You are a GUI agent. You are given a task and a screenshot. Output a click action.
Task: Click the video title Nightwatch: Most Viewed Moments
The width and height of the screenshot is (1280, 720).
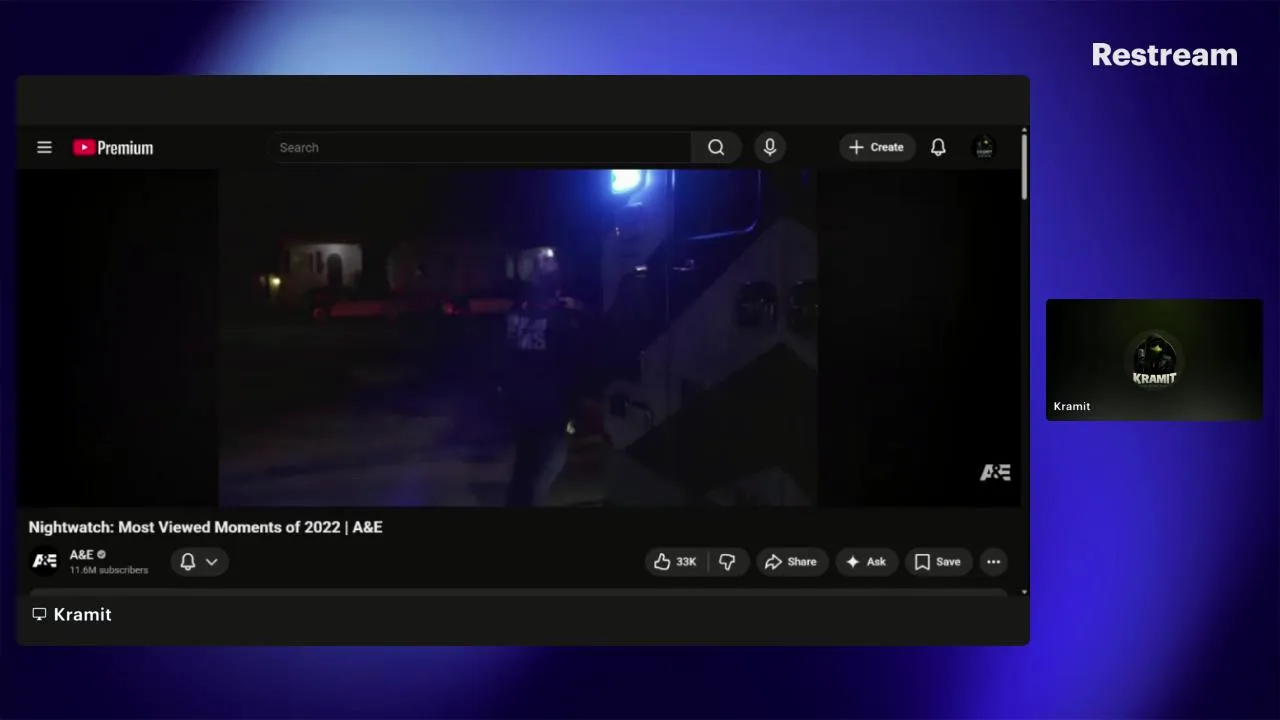205,527
